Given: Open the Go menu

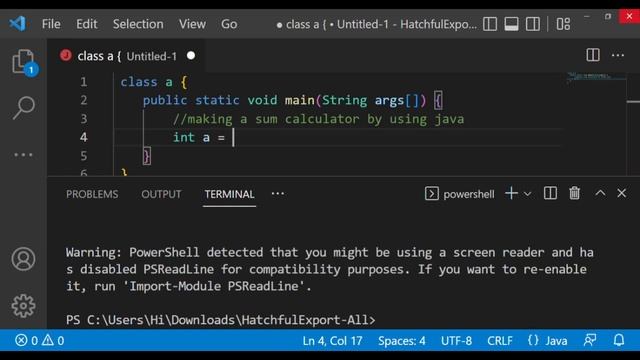Looking at the screenshot, I should coord(229,24).
